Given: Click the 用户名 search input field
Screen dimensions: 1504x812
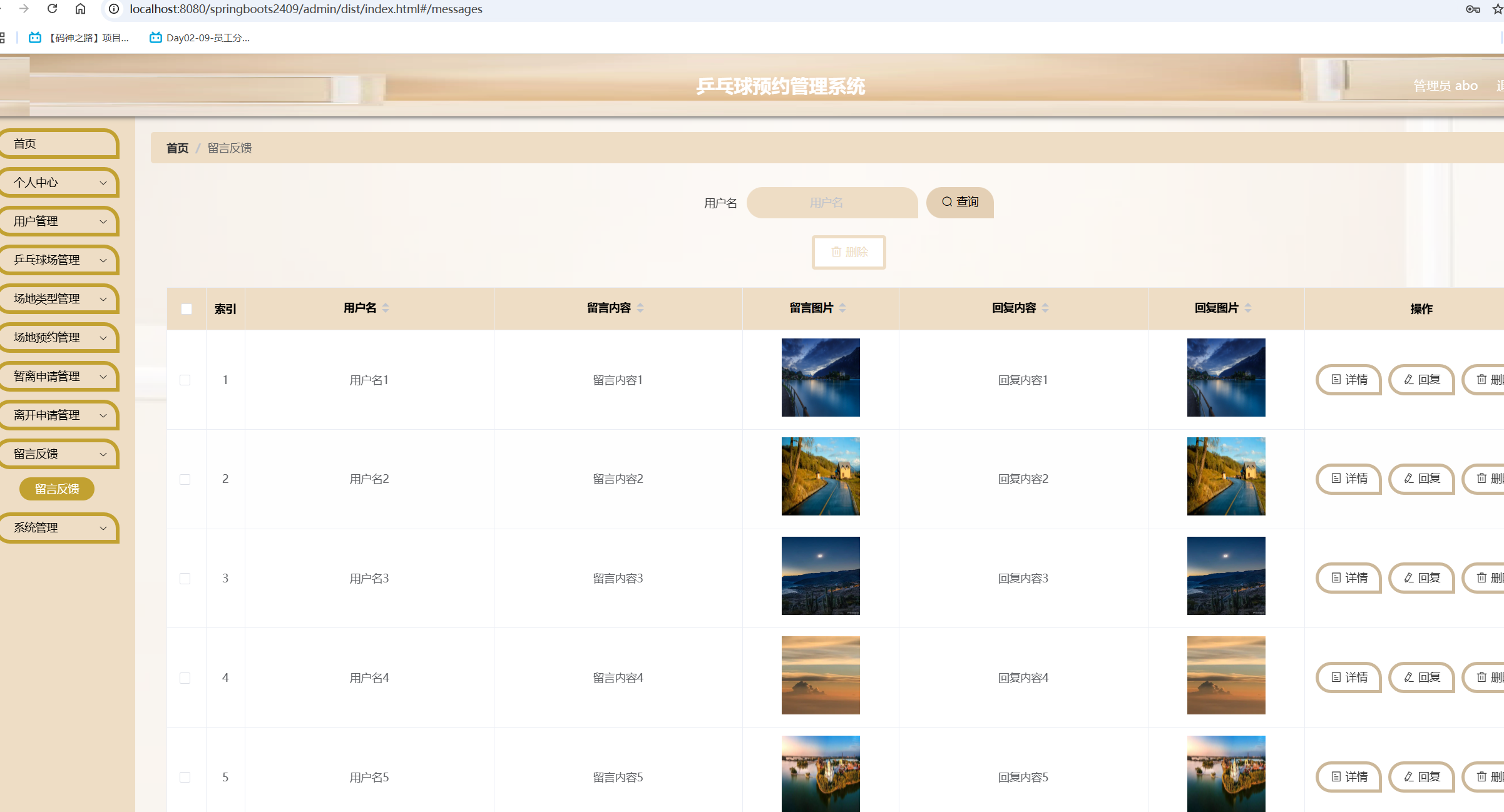Looking at the screenshot, I should coord(832,203).
